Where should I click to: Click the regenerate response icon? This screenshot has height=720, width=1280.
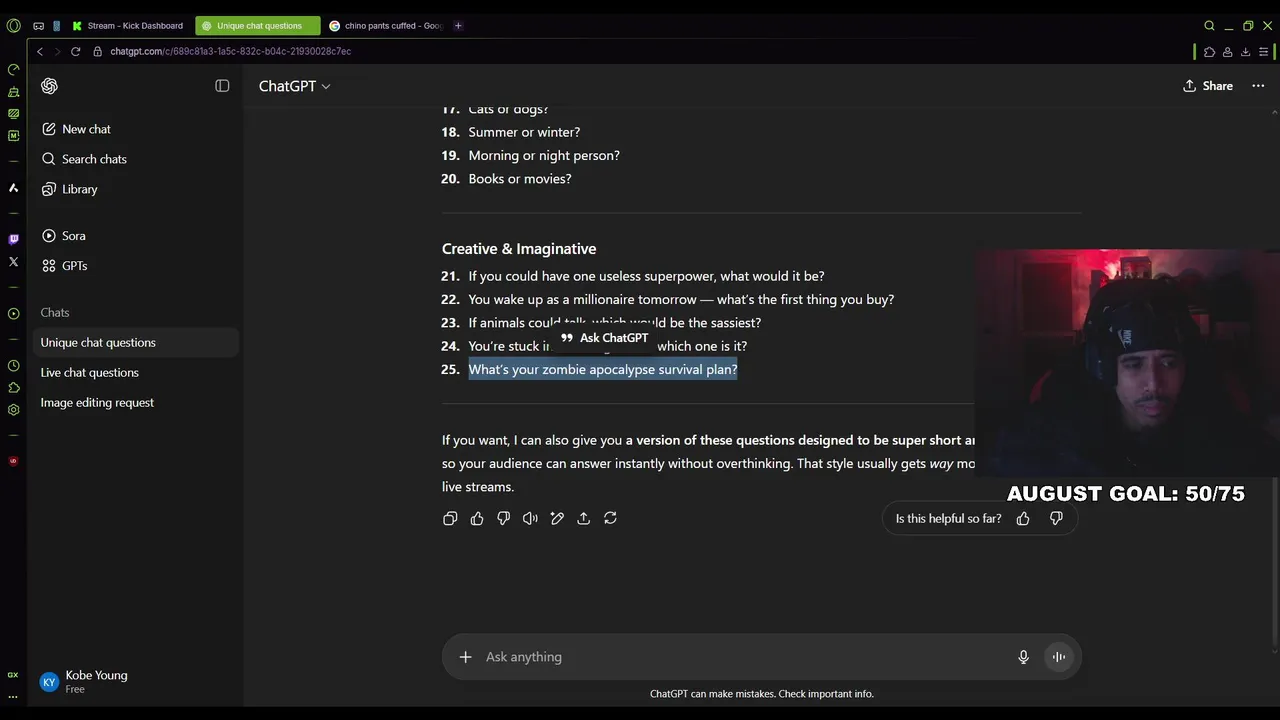pyautogui.click(x=610, y=518)
